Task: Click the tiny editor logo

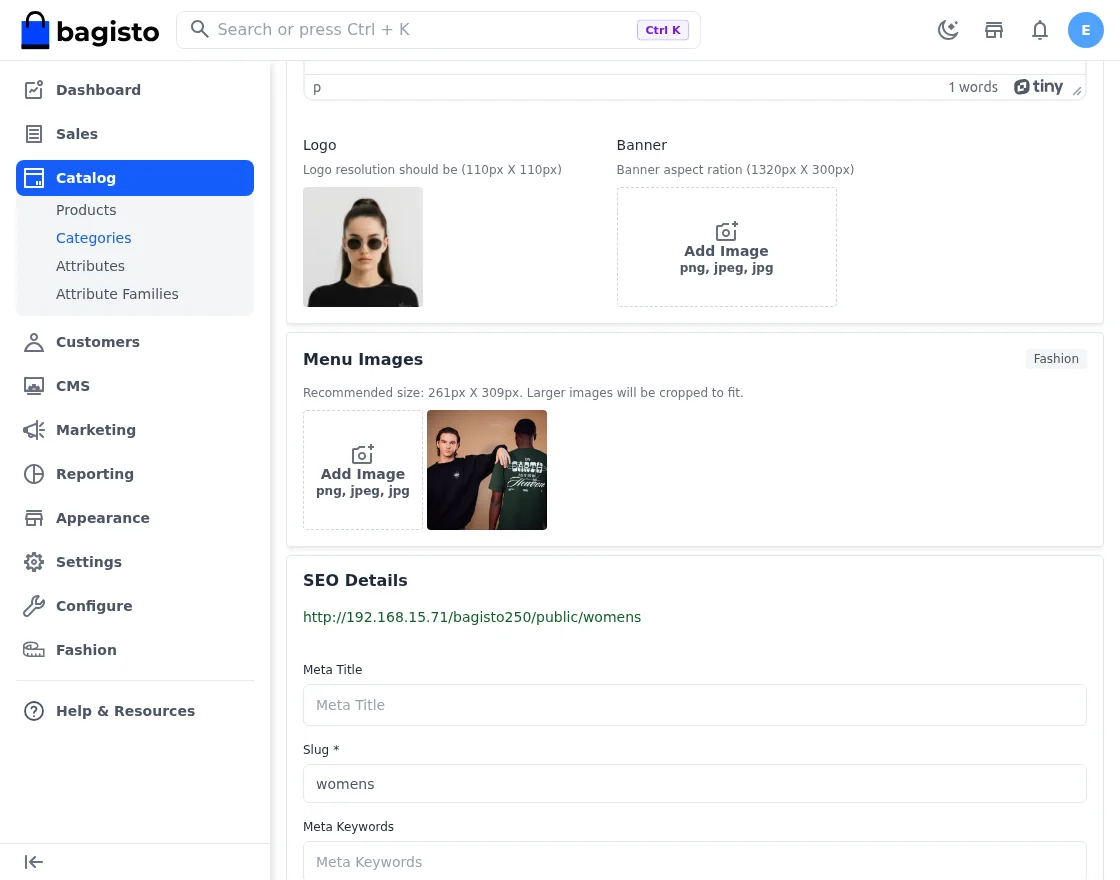Action: pos(1039,87)
